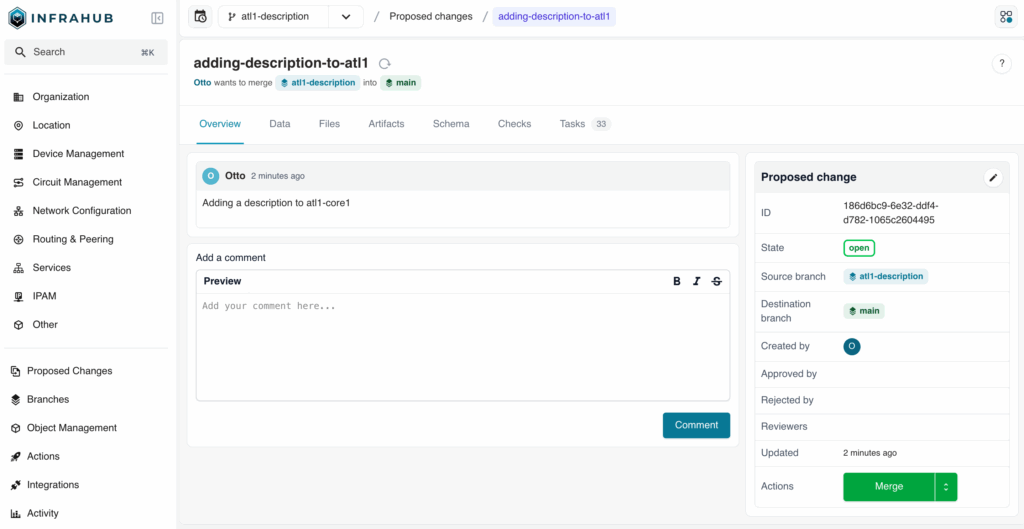
Task: Click the Routing & Peering icon
Action: pos(18,240)
